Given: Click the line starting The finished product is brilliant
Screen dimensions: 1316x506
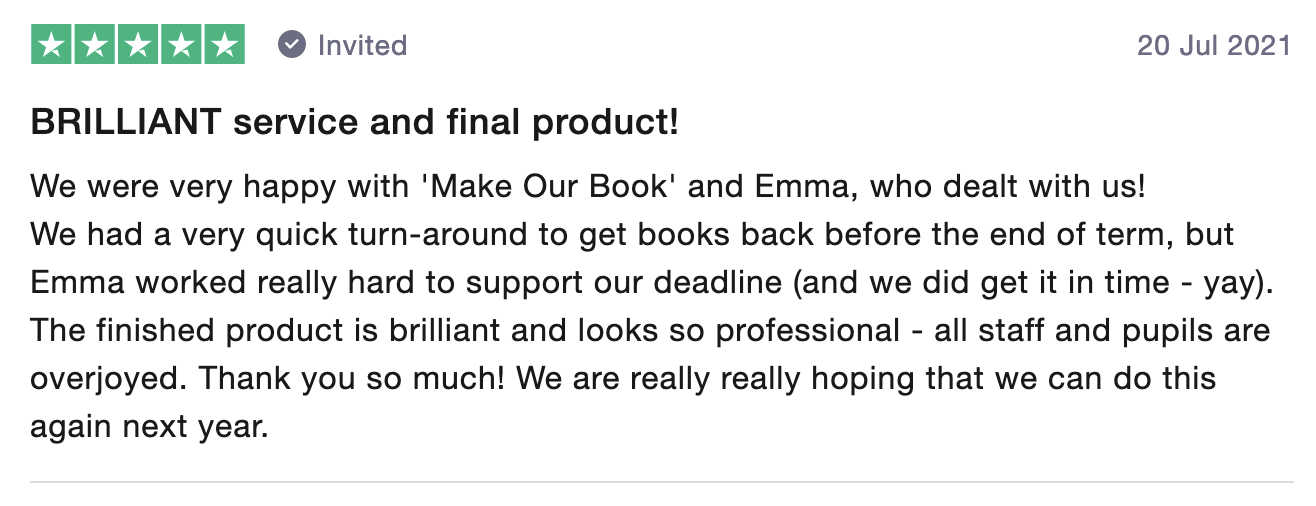Looking at the screenshot, I should pos(651,331).
